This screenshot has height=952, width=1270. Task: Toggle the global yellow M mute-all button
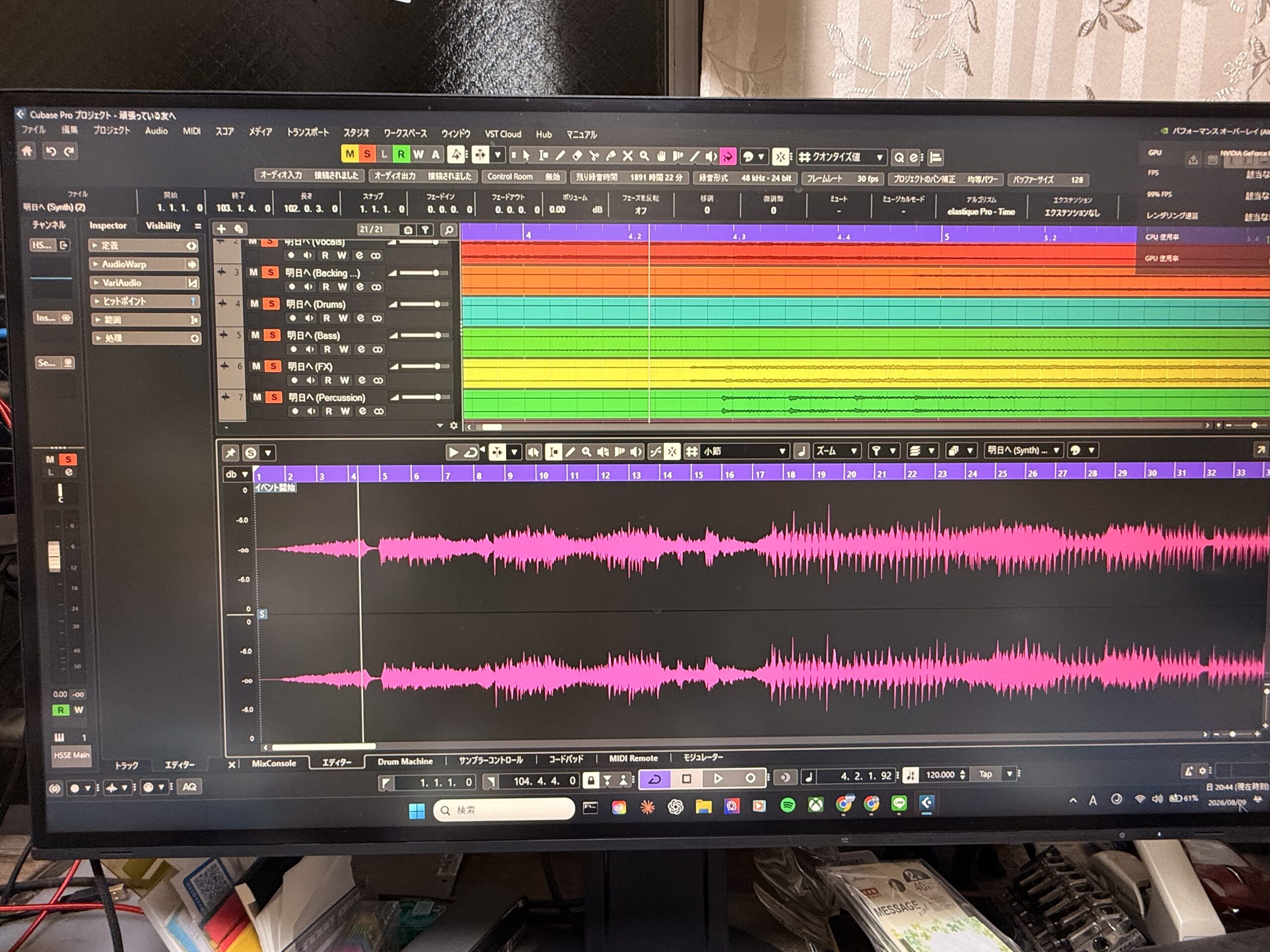pos(350,154)
